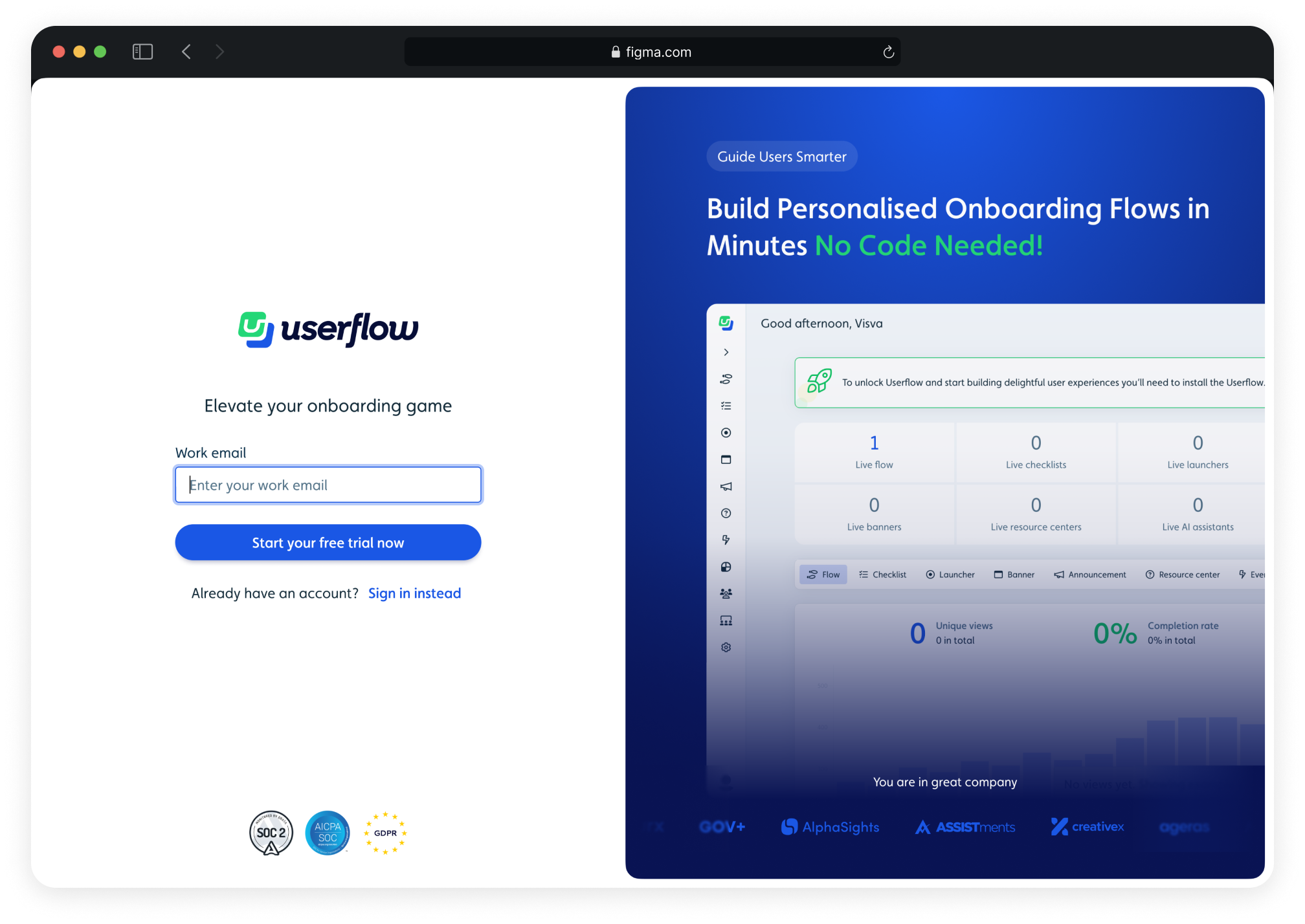Select the Launchers target icon in the sidebar
The height and width of the screenshot is (924, 1305).
pyautogui.click(x=726, y=433)
